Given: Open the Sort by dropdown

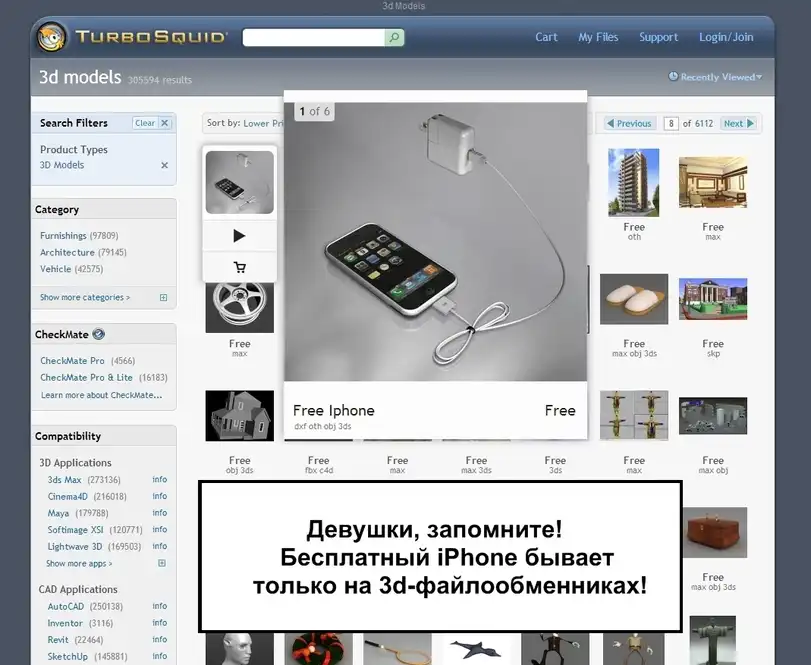Looking at the screenshot, I should pyautogui.click(x=243, y=124).
